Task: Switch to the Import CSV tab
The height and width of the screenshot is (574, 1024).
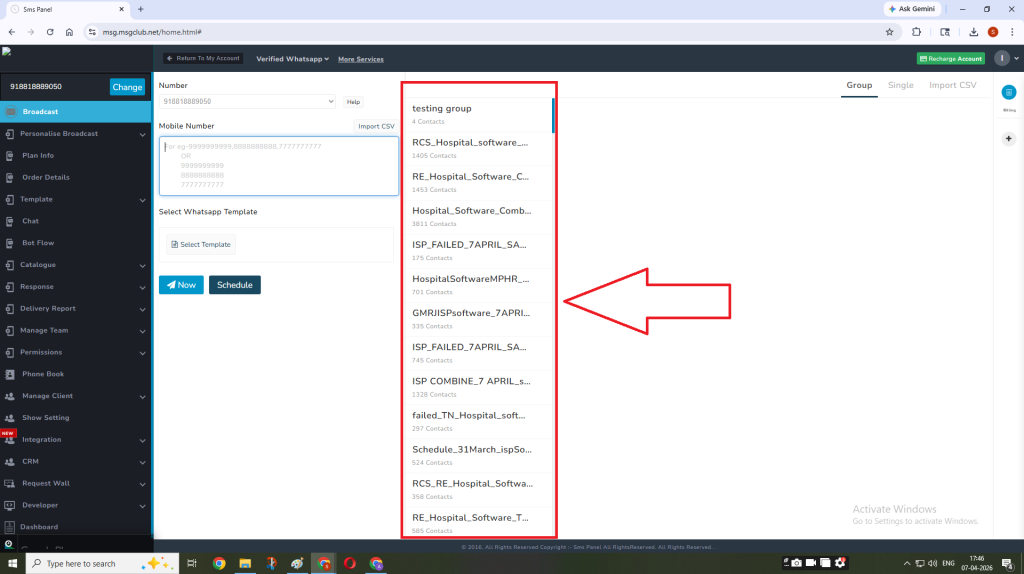Action: click(952, 86)
